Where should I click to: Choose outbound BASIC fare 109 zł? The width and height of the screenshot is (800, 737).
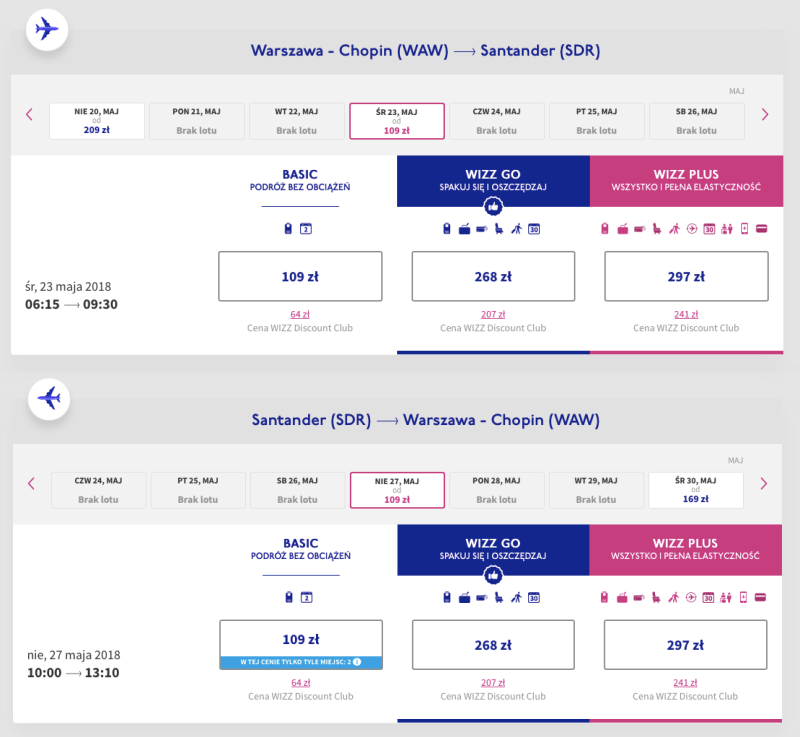coord(300,276)
